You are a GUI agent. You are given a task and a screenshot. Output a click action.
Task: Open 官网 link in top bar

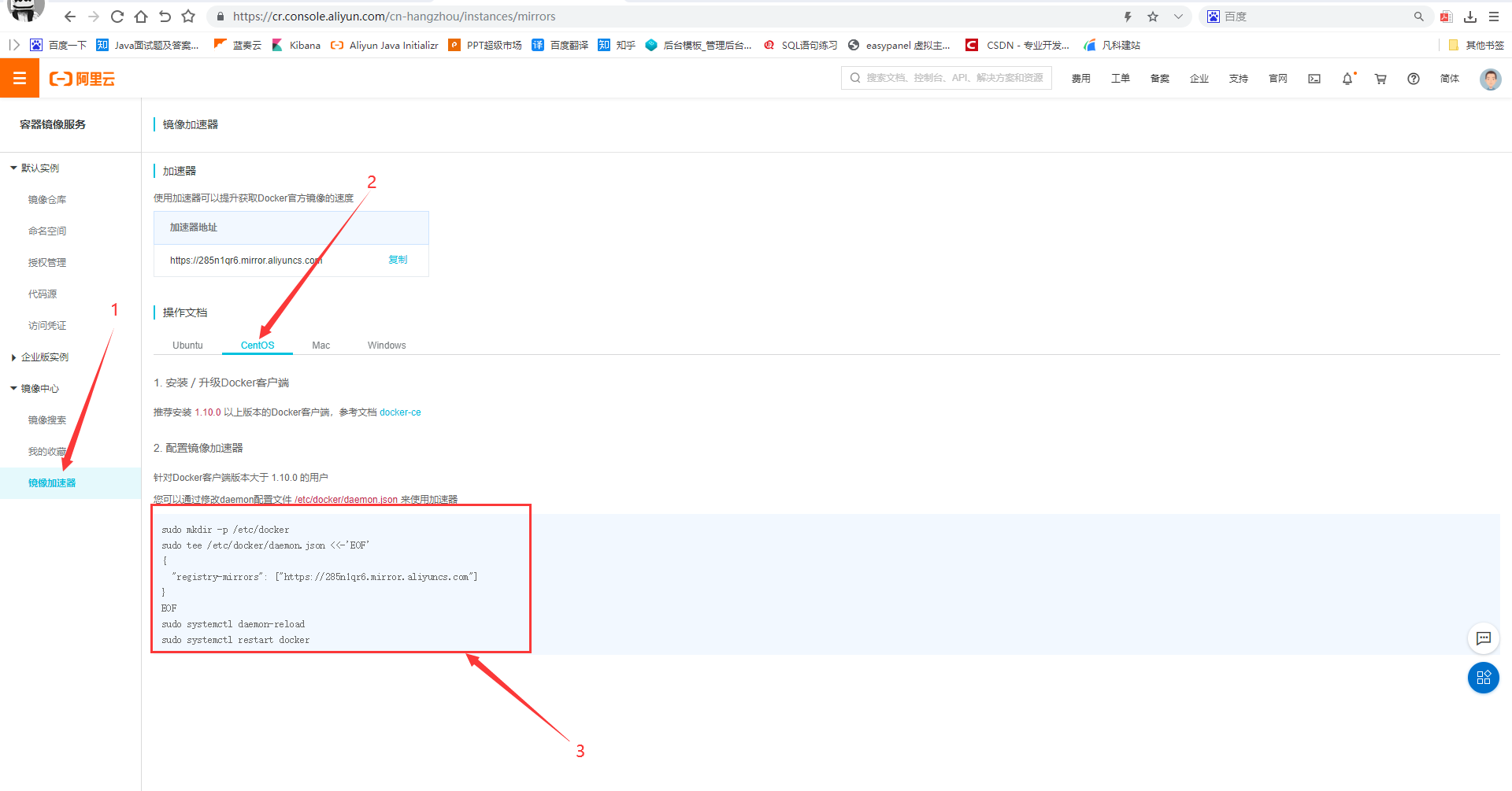click(1278, 79)
